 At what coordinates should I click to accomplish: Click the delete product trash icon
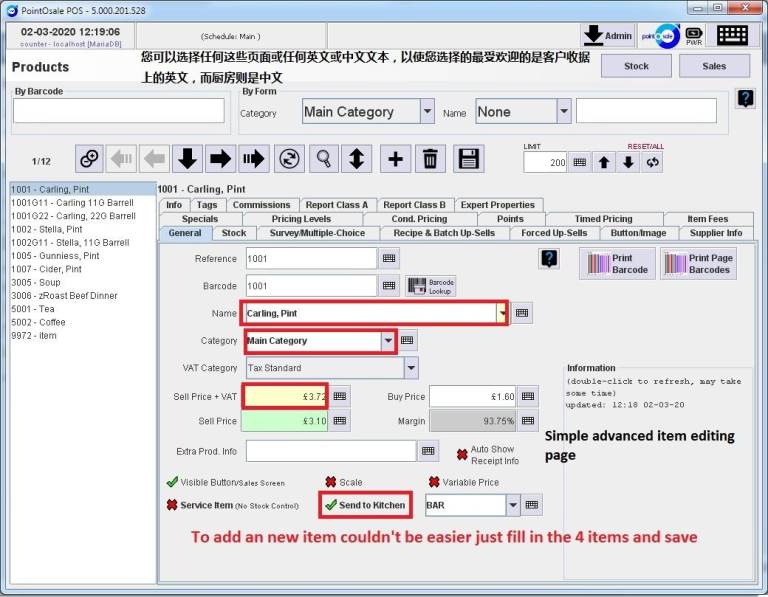[430, 159]
